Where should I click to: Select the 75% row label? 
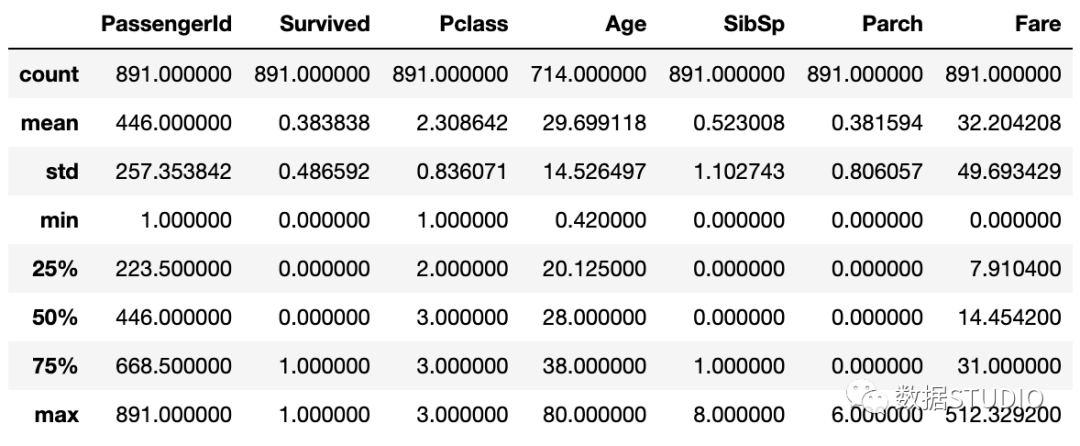pyautogui.click(x=55, y=367)
